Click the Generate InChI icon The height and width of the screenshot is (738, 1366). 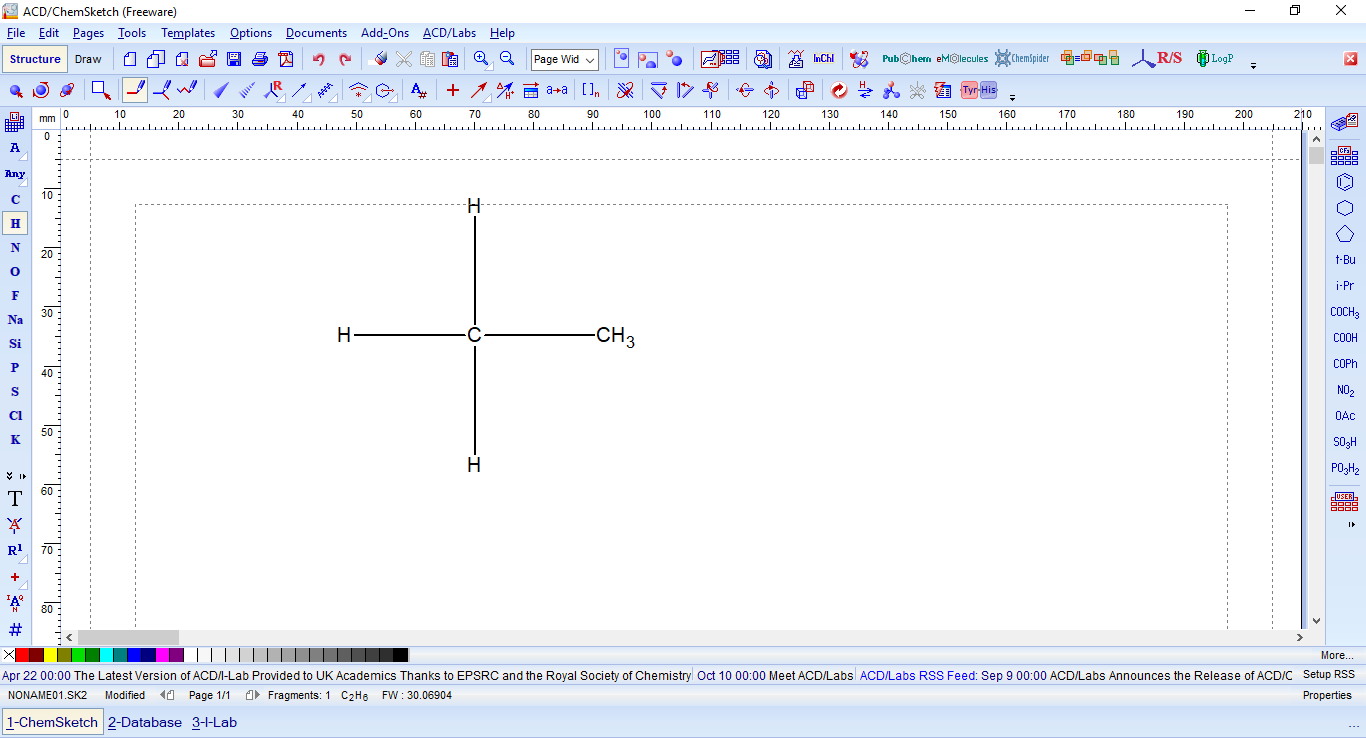tap(823, 59)
